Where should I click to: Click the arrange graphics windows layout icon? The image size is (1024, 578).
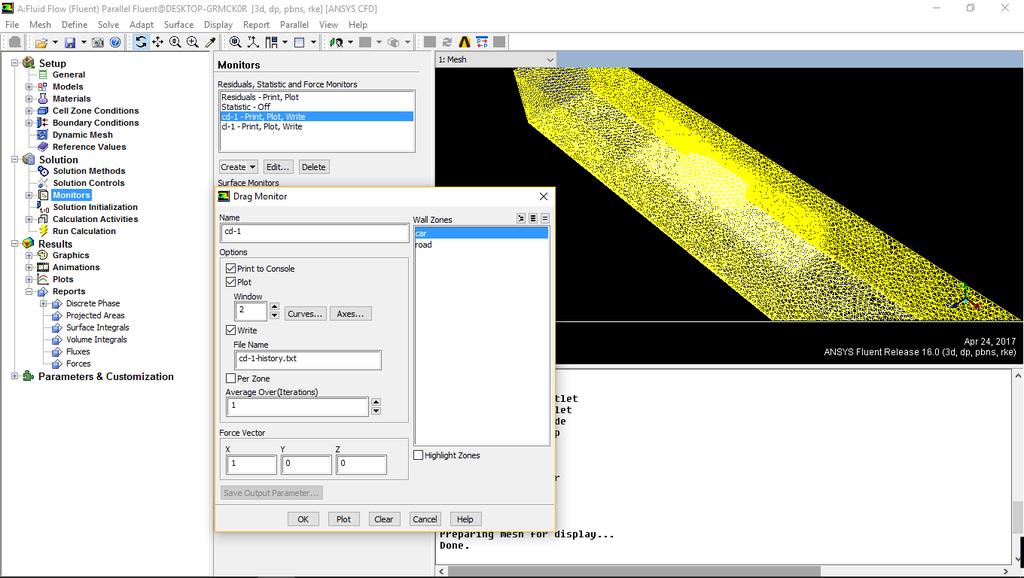coord(272,42)
